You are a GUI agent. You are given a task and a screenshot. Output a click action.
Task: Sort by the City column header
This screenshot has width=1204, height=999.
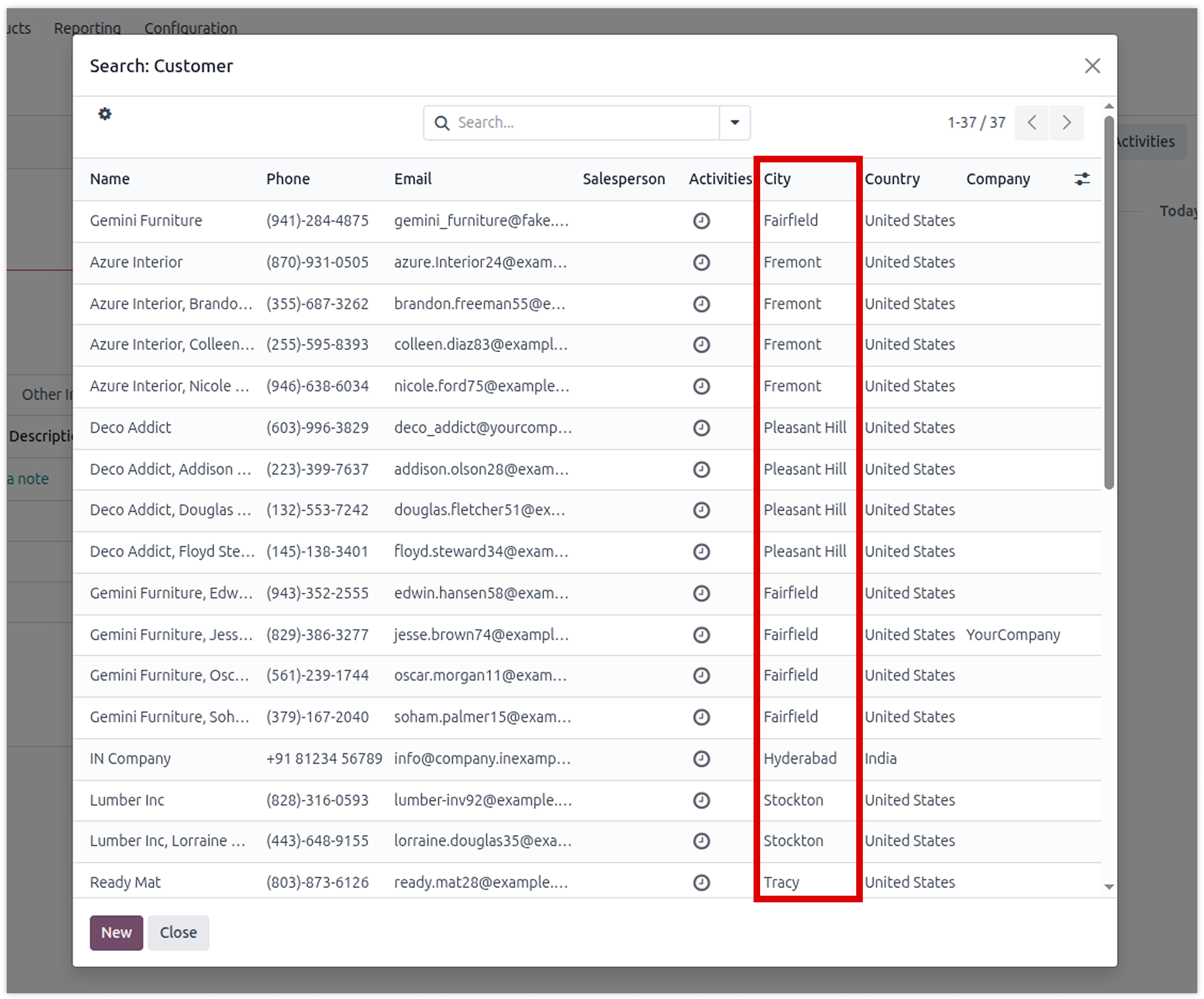coord(777,179)
